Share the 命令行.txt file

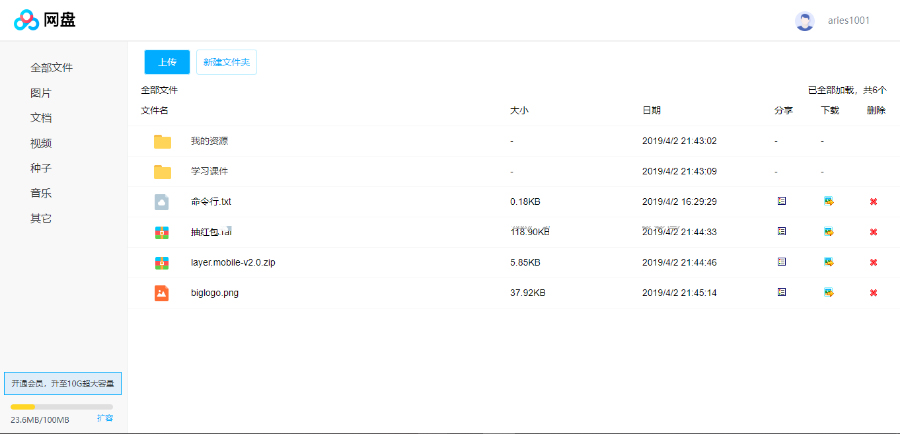tap(782, 201)
